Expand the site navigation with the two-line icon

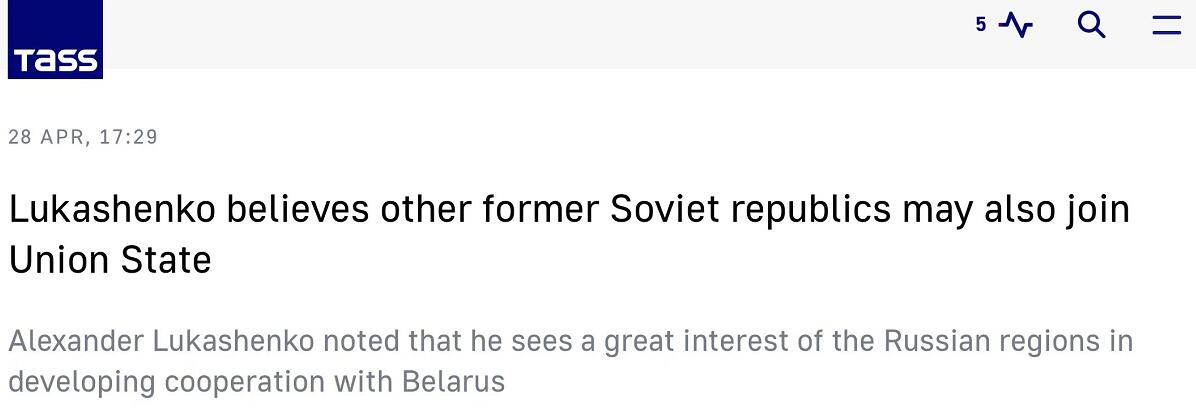[1166, 25]
